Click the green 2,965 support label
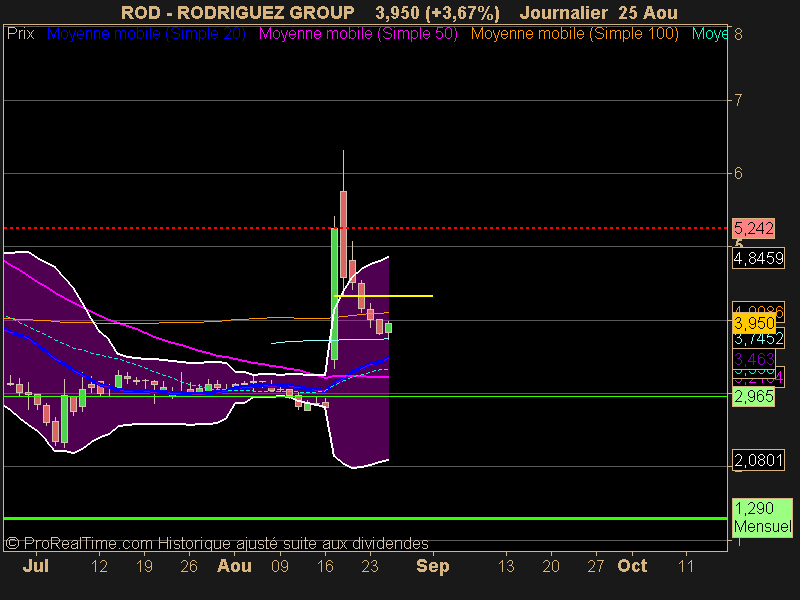800x600 pixels. [754, 396]
